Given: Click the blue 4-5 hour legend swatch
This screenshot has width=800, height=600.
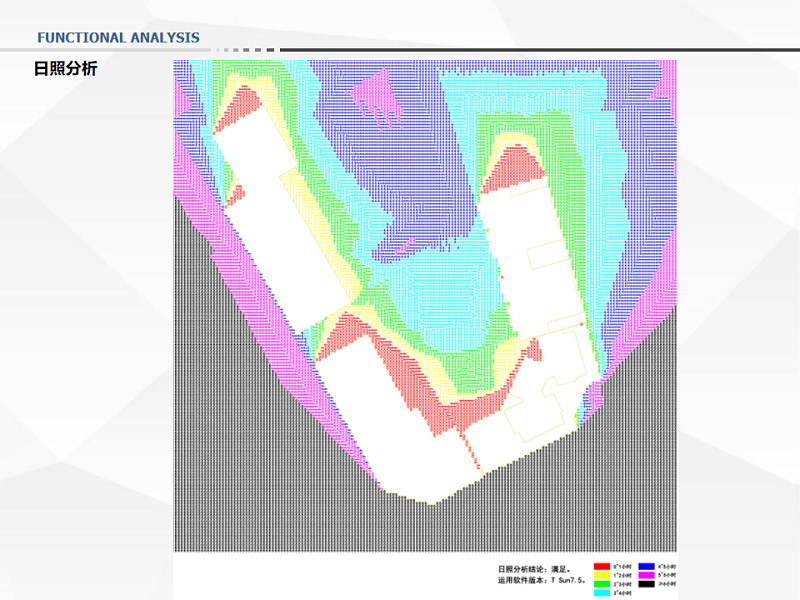Looking at the screenshot, I should click(647, 567).
